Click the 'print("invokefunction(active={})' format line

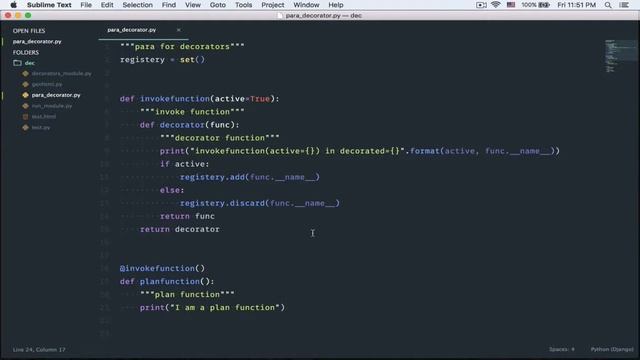[x=360, y=151]
